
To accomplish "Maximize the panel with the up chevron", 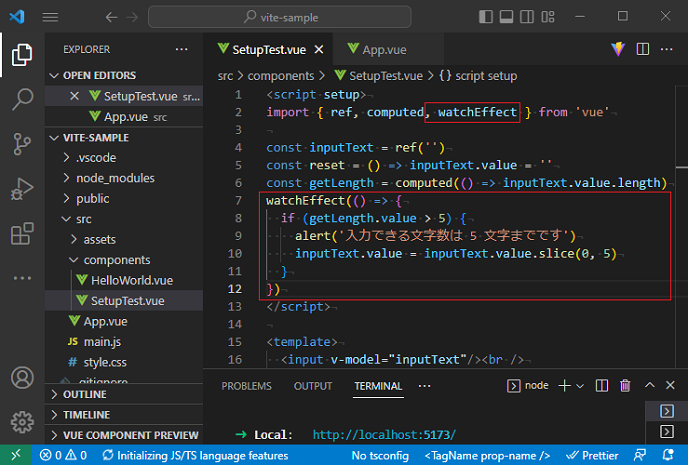I will 649,385.
